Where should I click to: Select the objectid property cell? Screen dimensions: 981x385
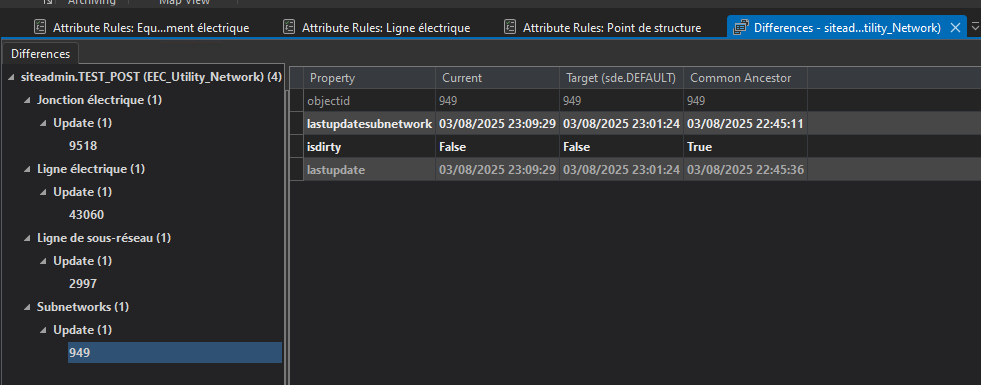[x=369, y=101]
